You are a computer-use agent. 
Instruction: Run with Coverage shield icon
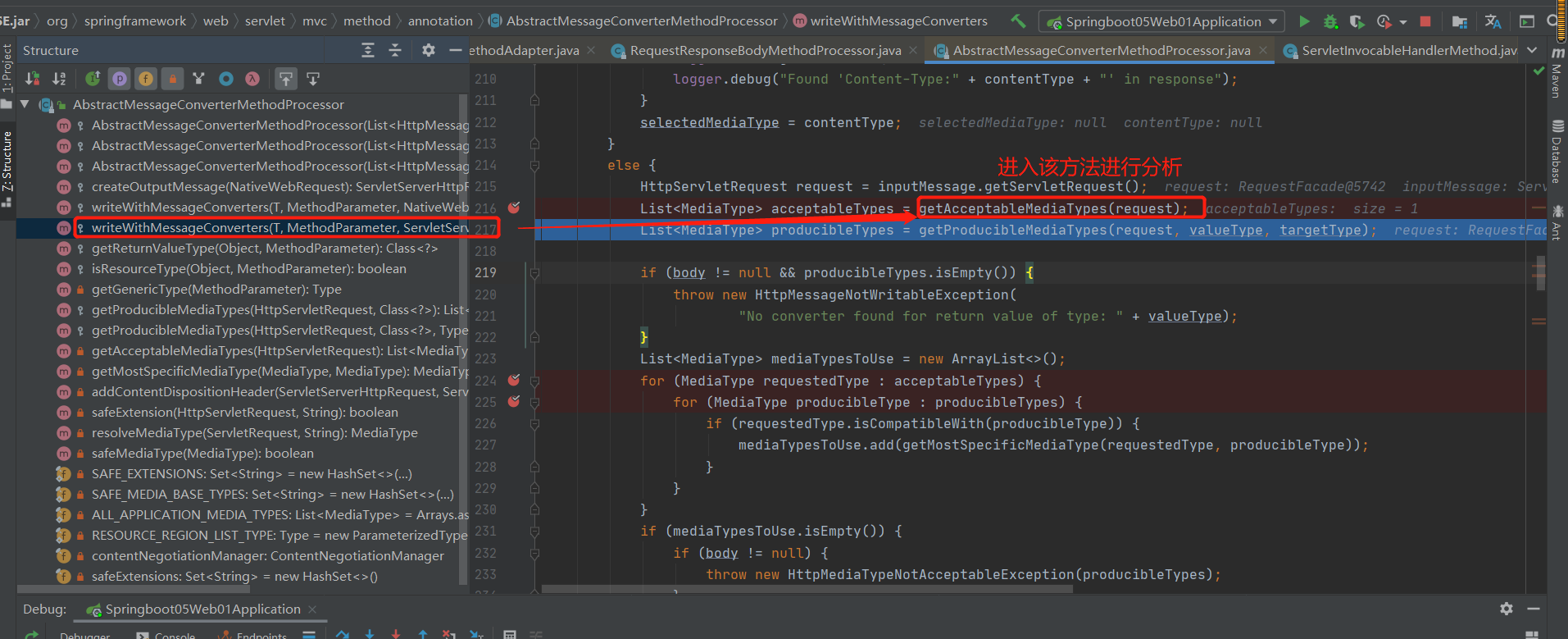(x=1357, y=21)
